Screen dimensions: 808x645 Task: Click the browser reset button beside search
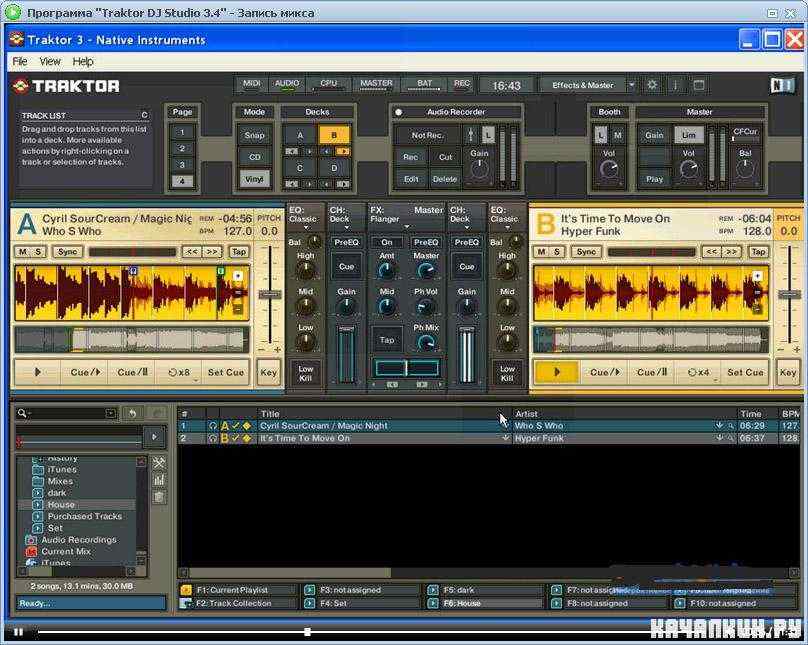tap(132, 413)
